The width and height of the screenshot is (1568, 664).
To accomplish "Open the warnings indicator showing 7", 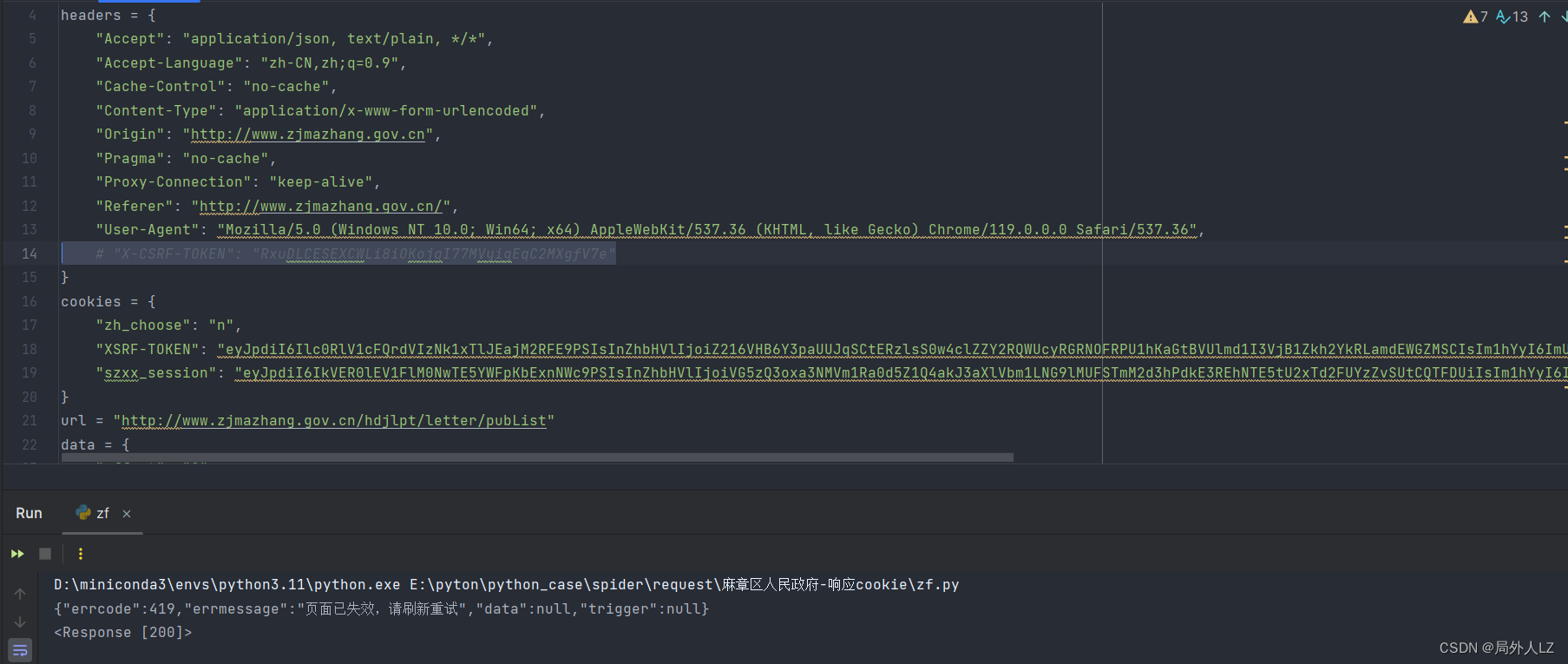I will point(1475,16).
